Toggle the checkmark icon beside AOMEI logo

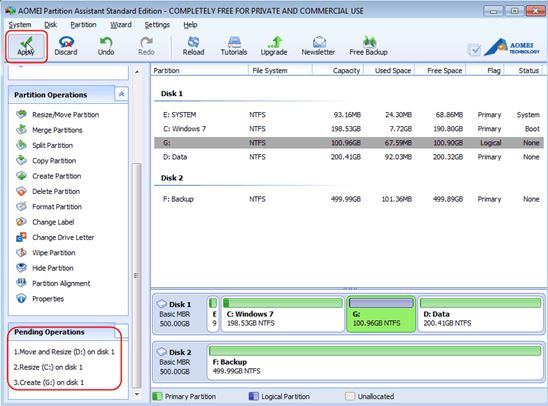474,50
